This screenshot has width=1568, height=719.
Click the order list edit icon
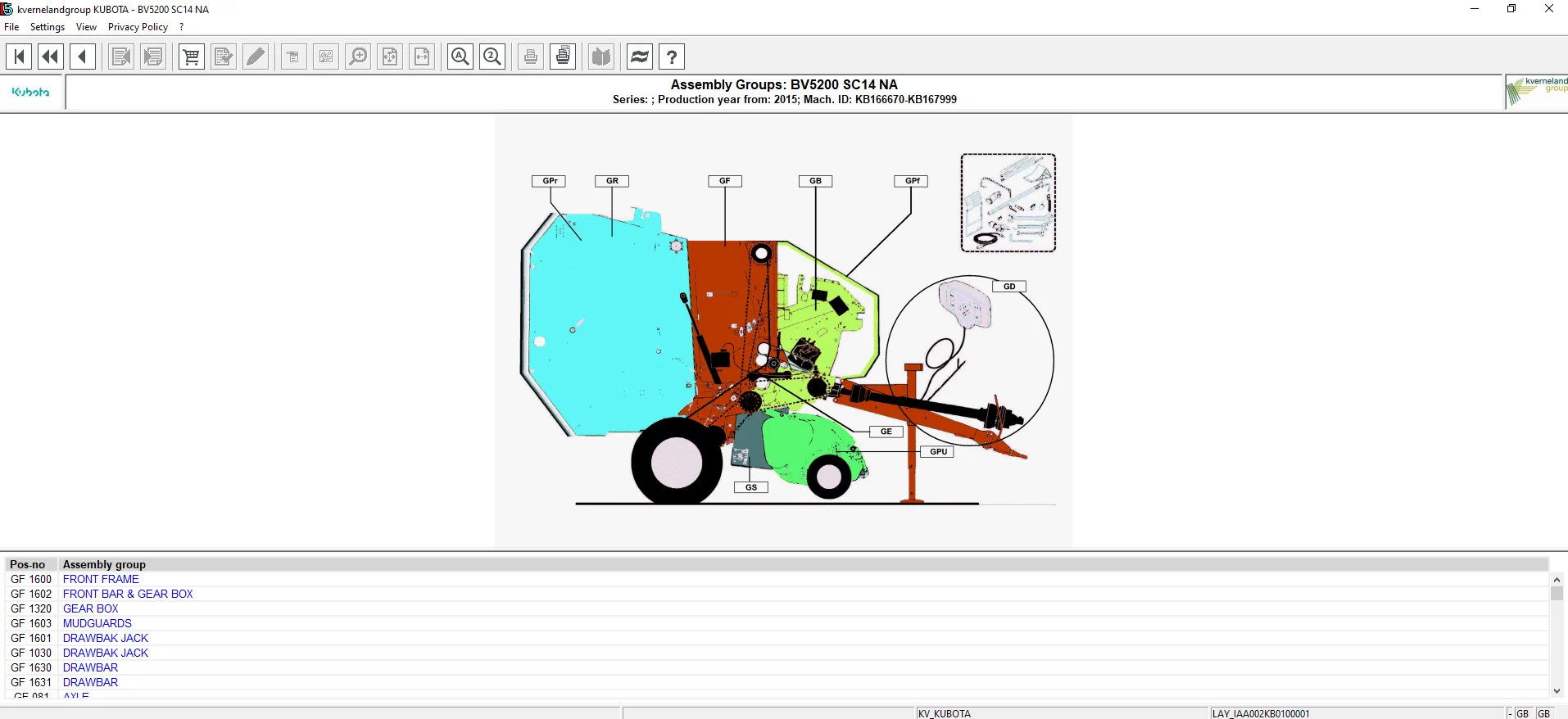(224, 57)
